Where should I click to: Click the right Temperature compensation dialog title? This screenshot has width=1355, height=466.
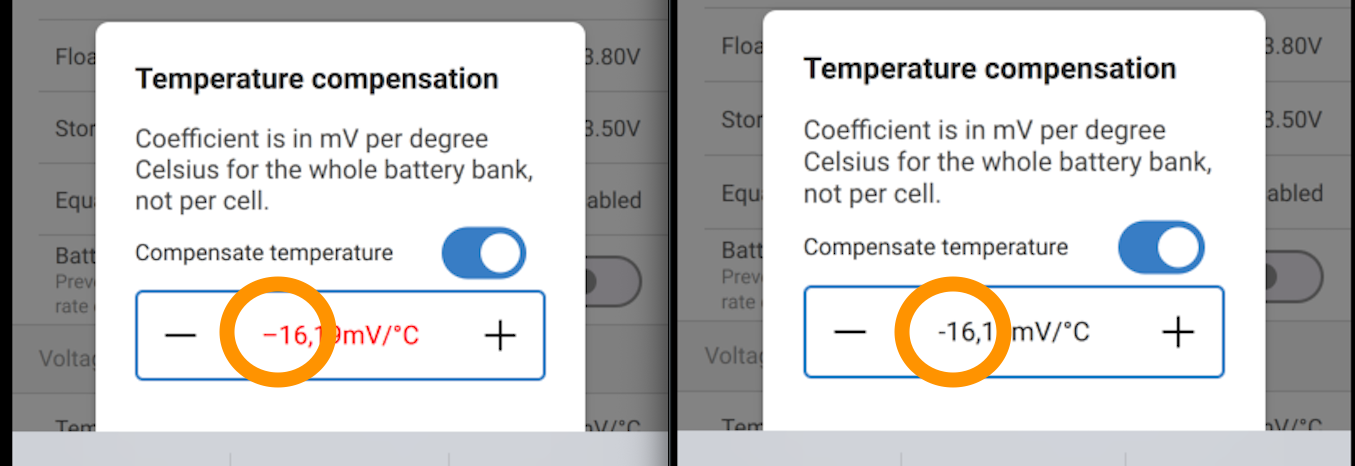[989, 69]
